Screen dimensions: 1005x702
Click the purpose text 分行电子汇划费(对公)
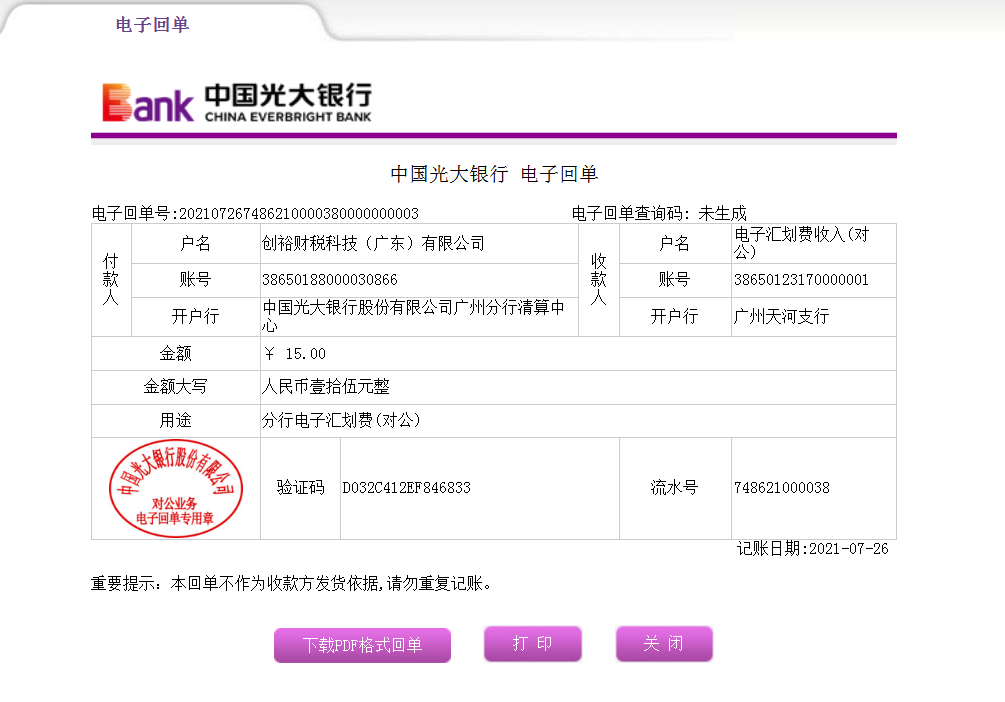click(x=341, y=421)
